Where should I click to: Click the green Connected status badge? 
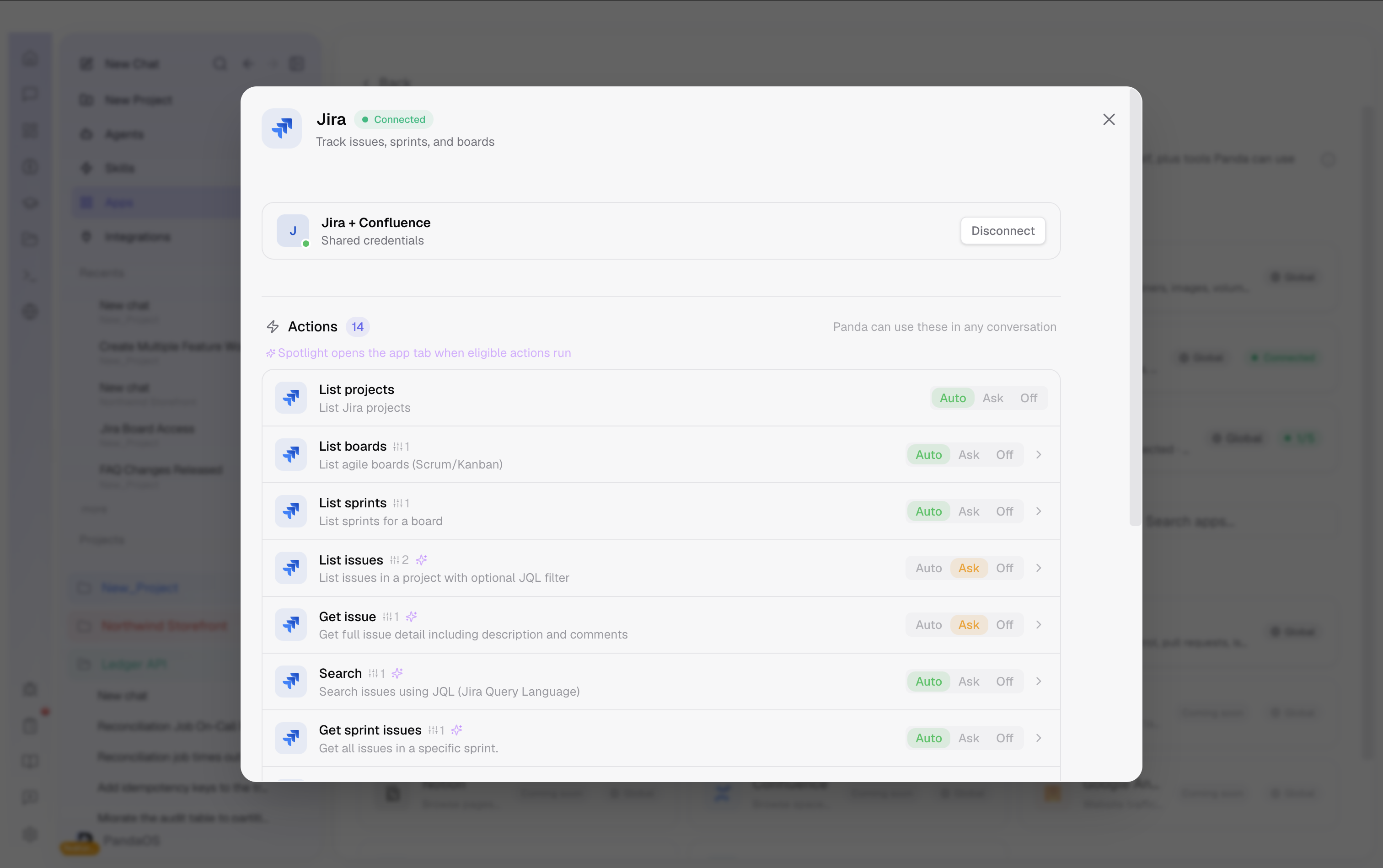394,119
